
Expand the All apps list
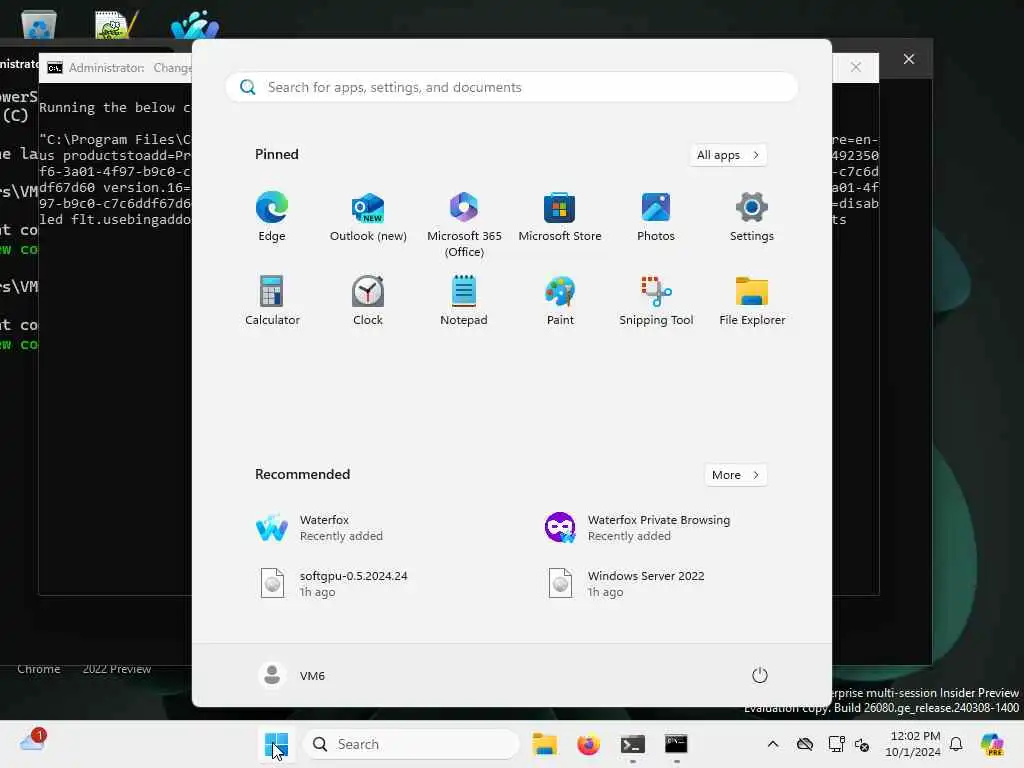[x=728, y=155]
